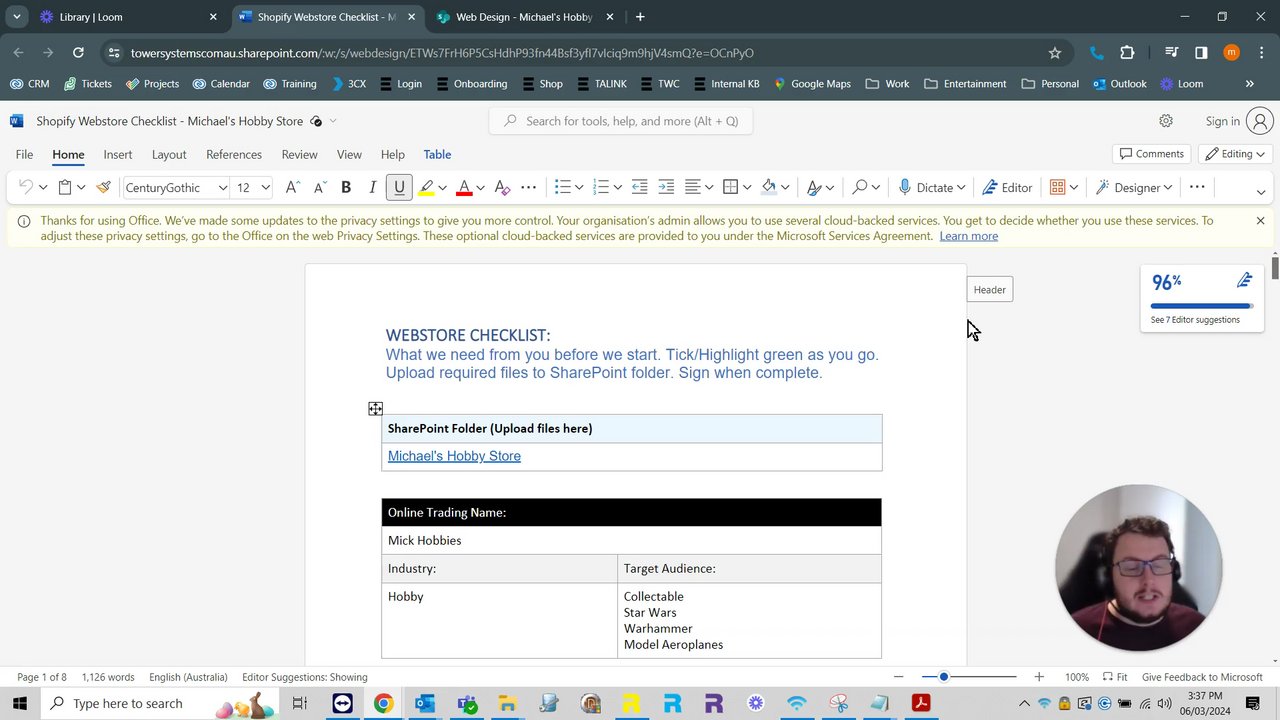Reload the page in Chrome
1280x720 pixels.
tap(78, 53)
